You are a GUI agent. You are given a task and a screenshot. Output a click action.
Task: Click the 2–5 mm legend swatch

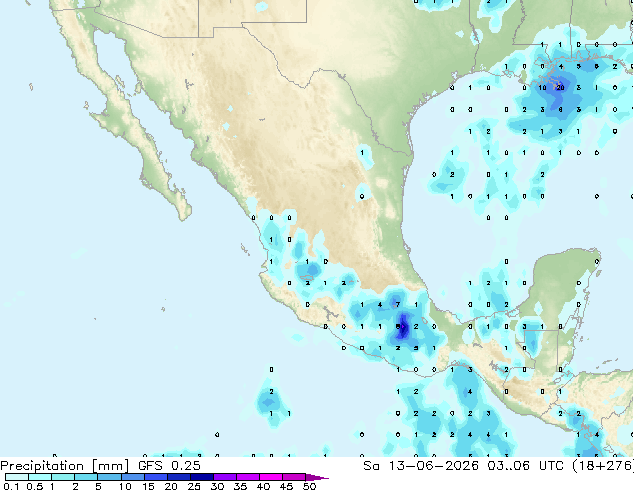[86, 477]
